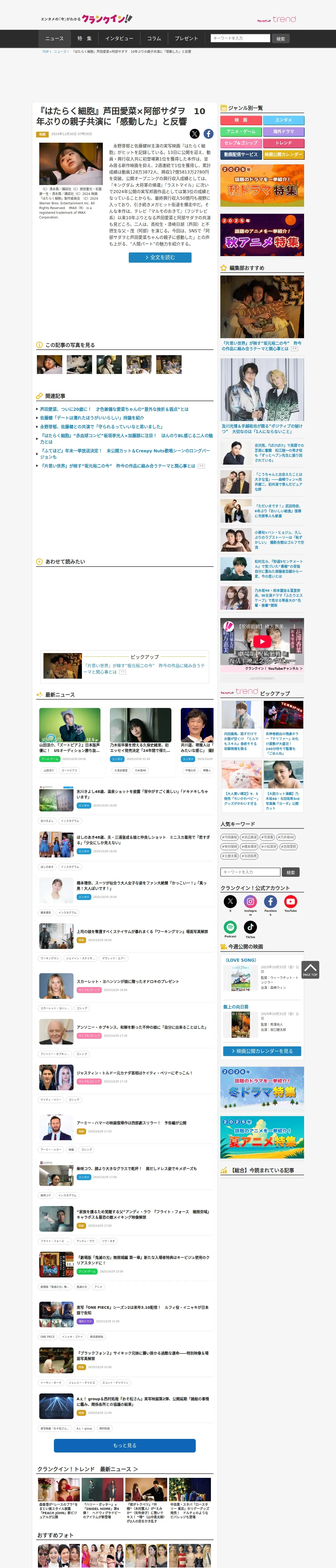Screen dimensions: 336x1568
Task: Select the セレブ&ゴシップ genre button
Action: [x=241, y=143]
